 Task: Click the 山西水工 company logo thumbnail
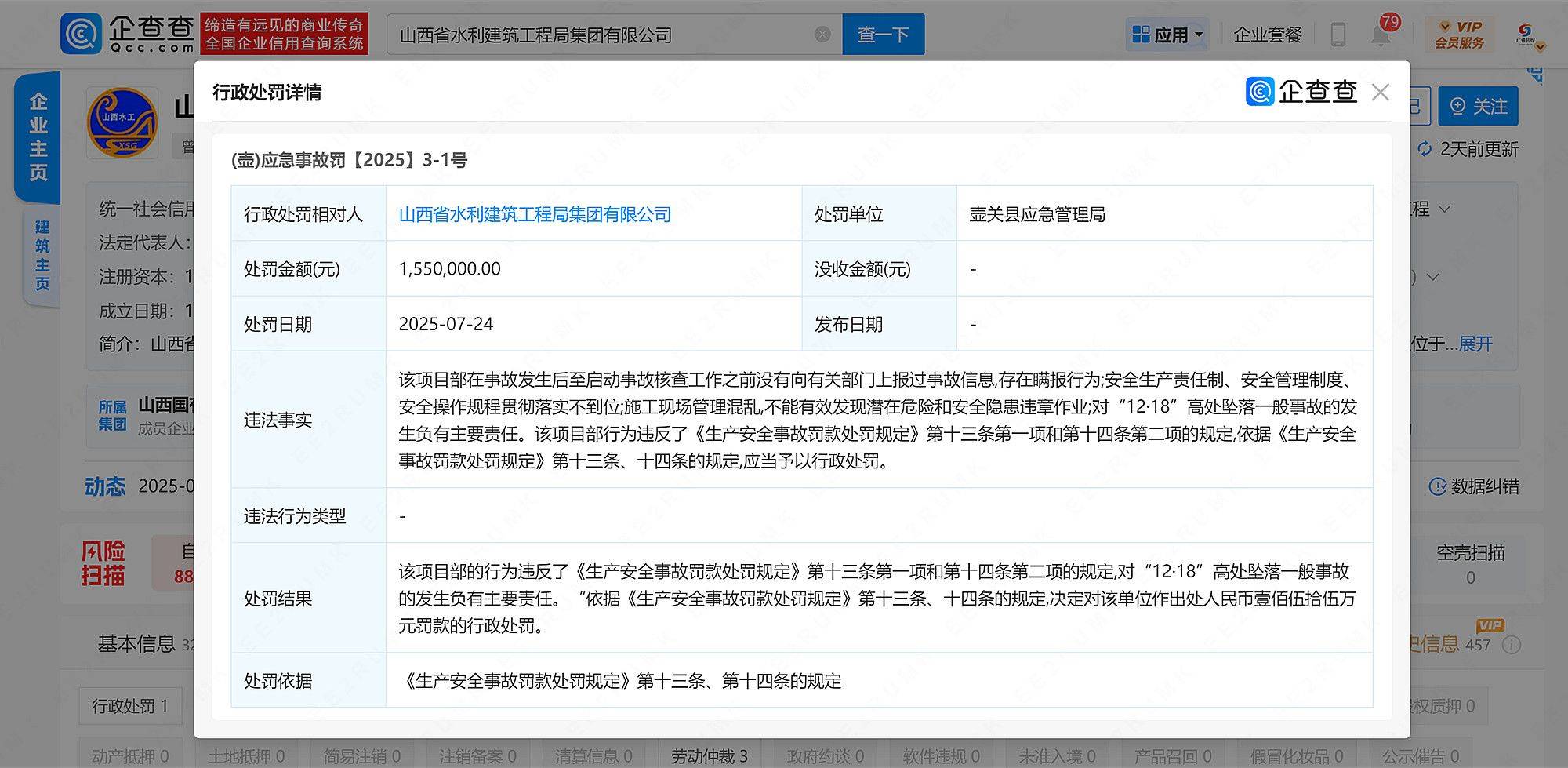[122, 122]
